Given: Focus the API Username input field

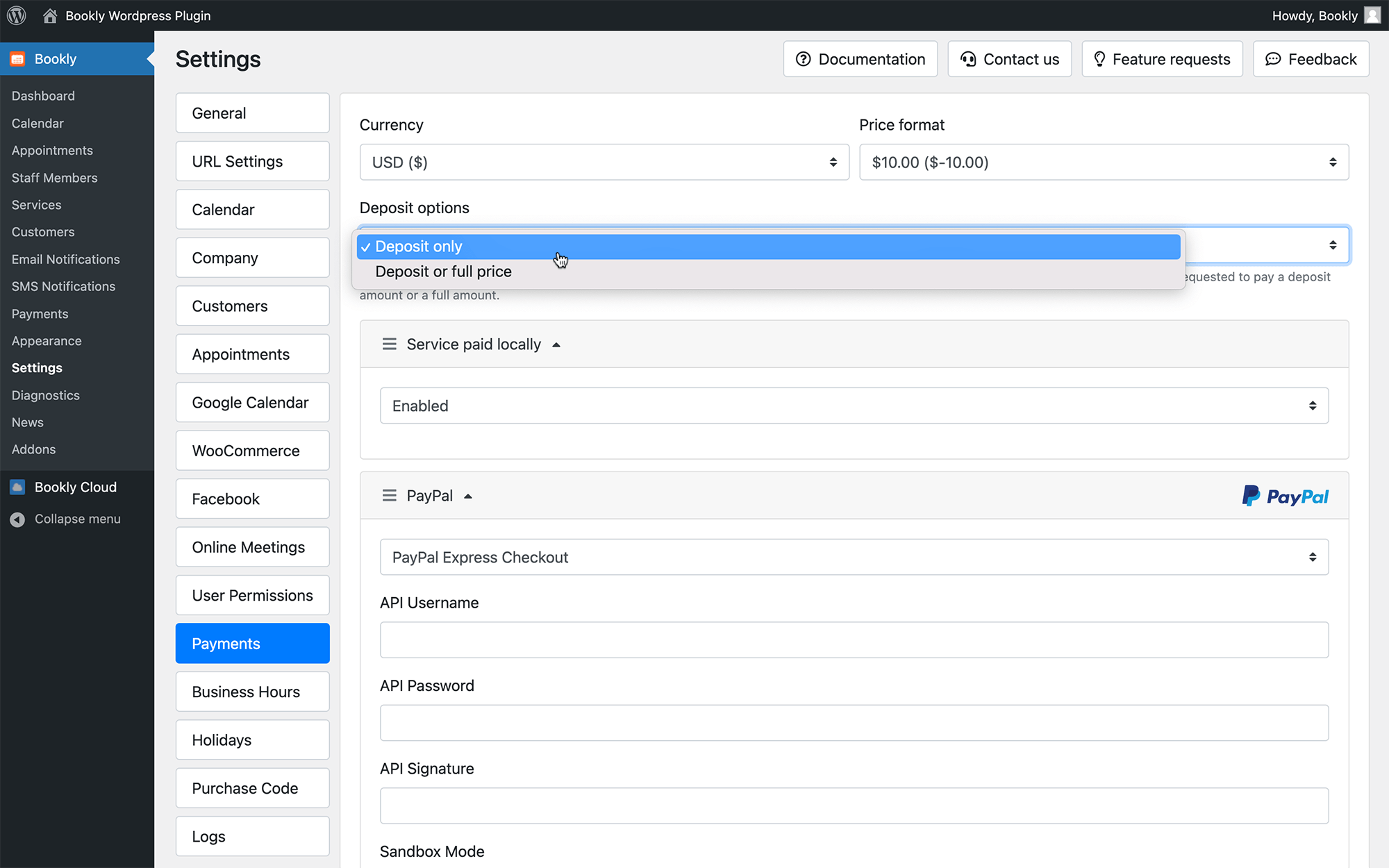Looking at the screenshot, I should [x=854, y=640].
